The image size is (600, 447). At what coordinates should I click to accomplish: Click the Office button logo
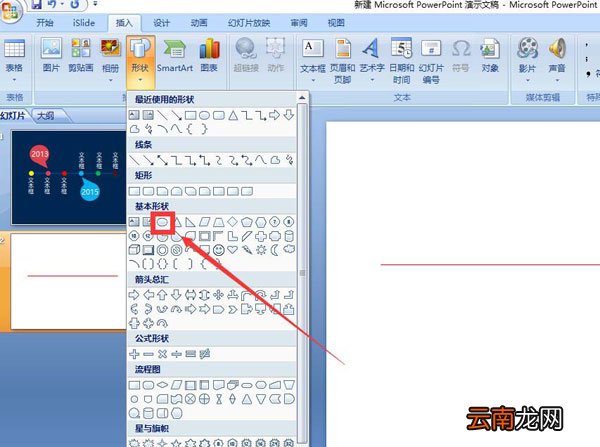coord(11,10)
